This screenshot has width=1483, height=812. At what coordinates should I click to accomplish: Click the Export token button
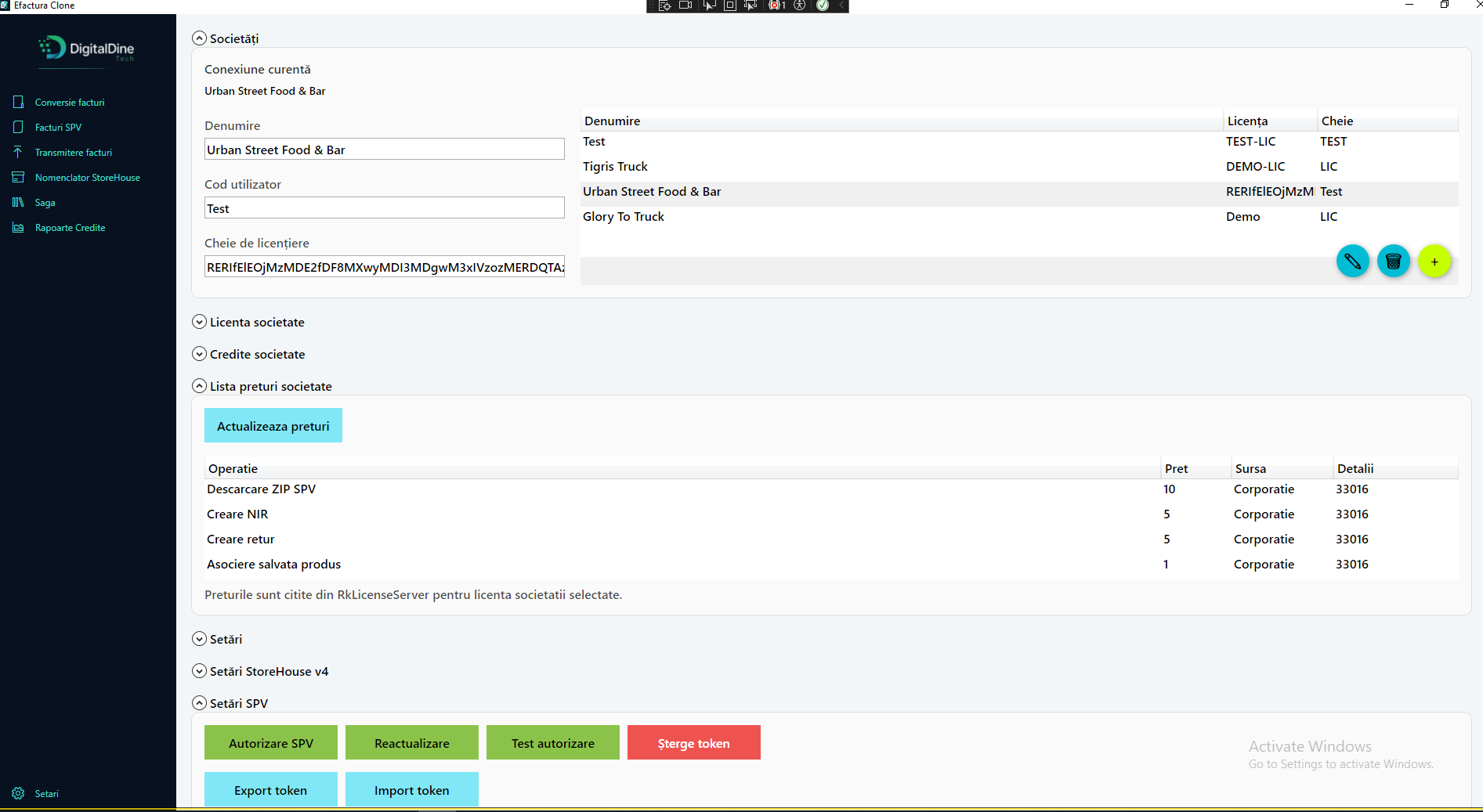coord(271,789)
